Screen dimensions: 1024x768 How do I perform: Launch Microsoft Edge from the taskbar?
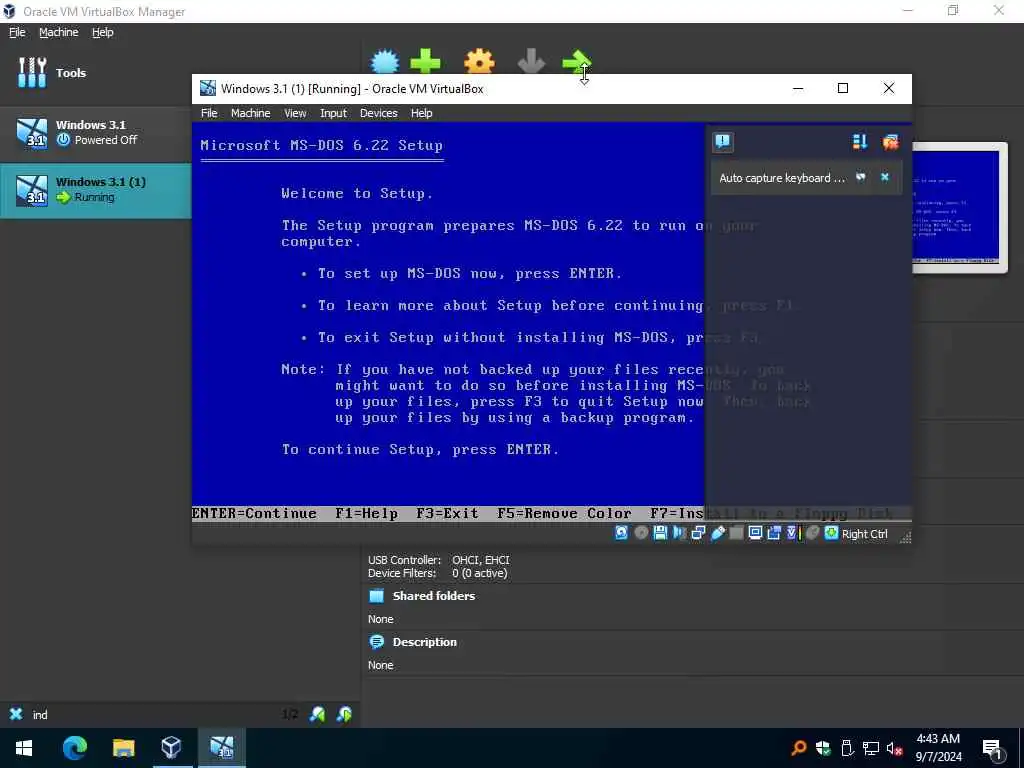74,748
